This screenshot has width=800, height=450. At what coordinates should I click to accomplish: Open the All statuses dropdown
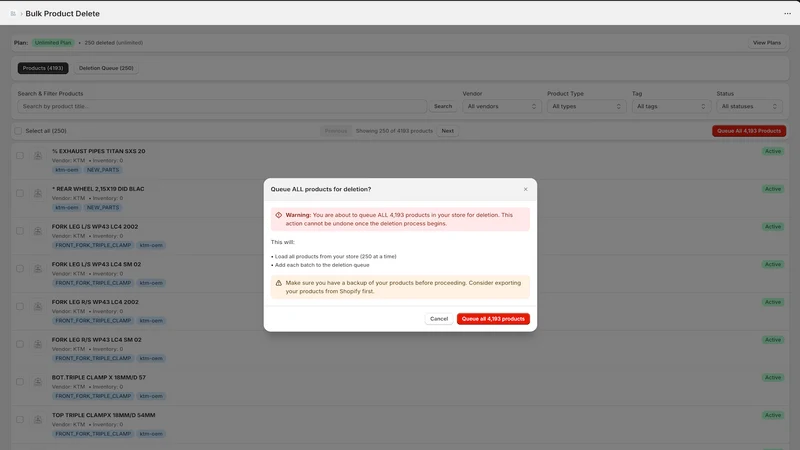point(749,106)
